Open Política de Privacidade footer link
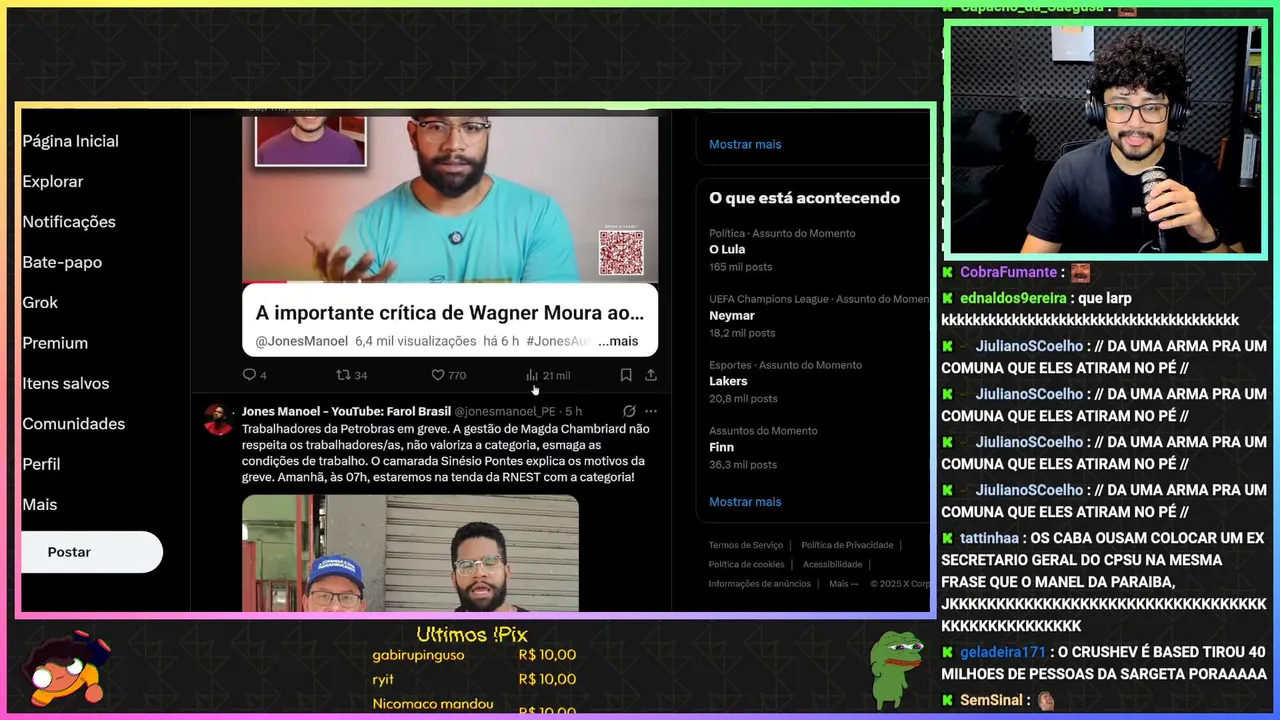Image resolution: width=1280 pixels, height=720 pixels. (x=847, y=545)
